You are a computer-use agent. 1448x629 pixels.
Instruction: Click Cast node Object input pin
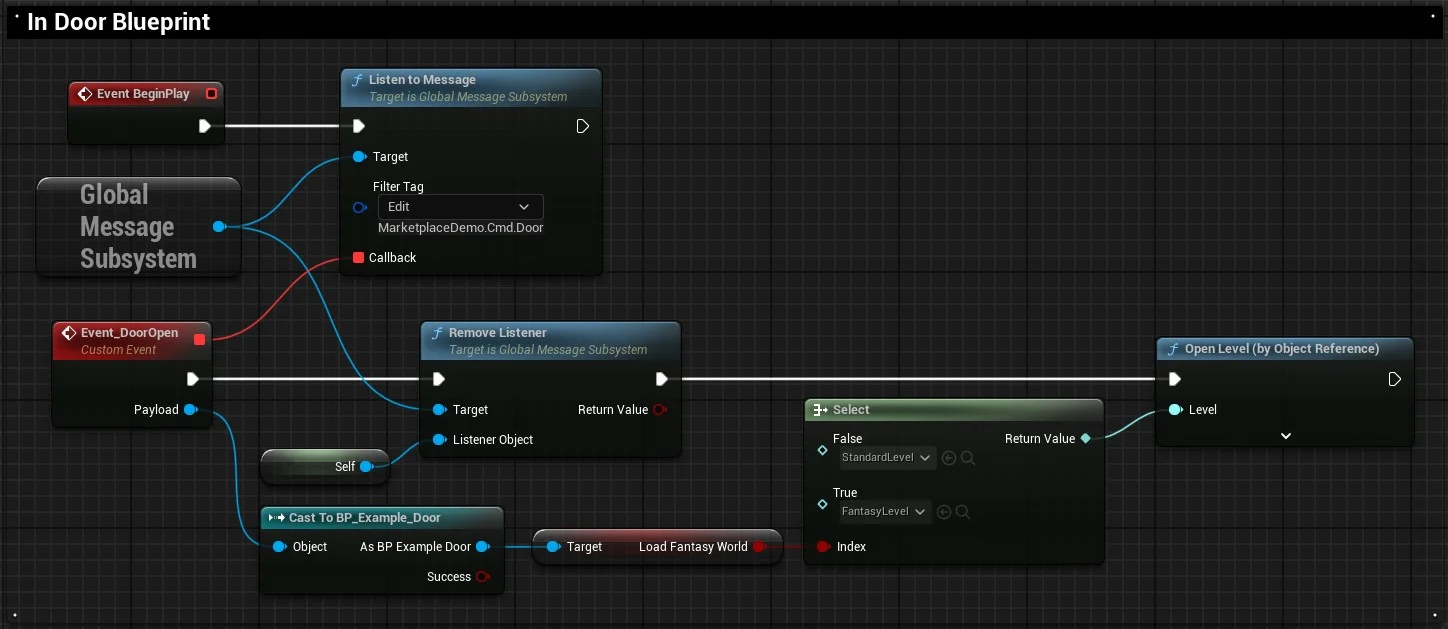click(x=279, y=547)
